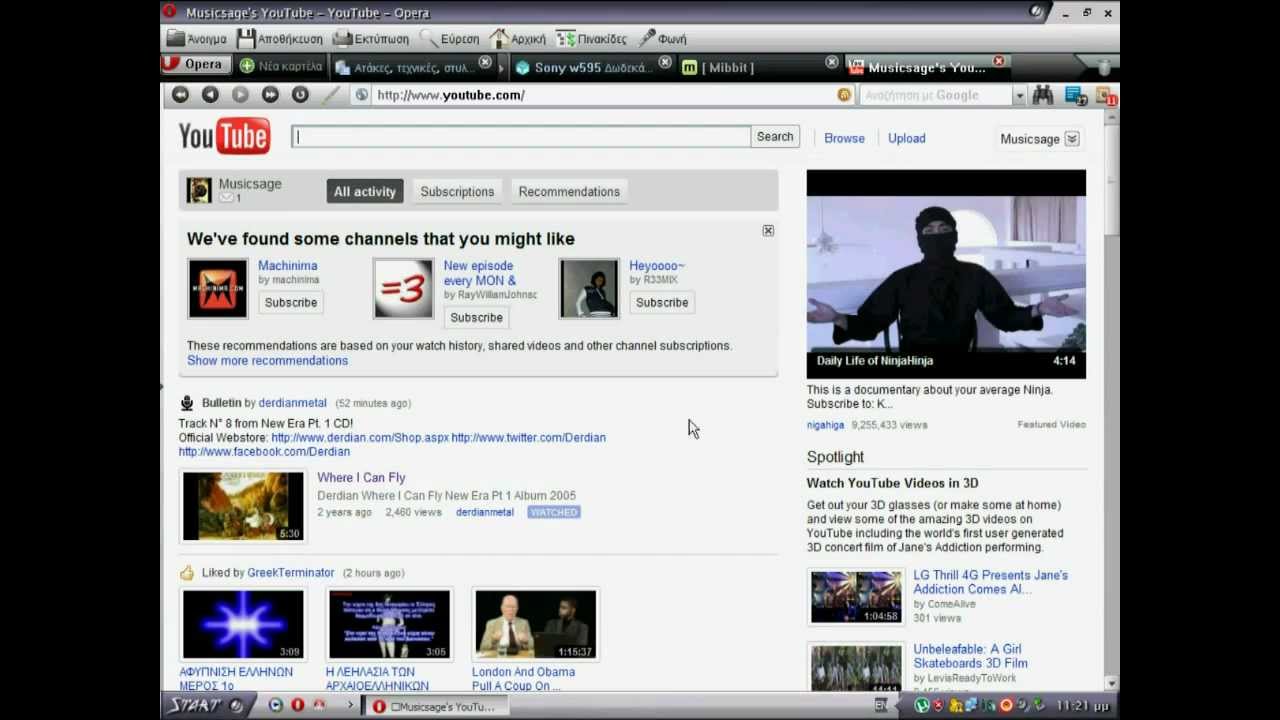Dismiss the channel recommendations box
The height and width of the screenshot is (720, 1280).
coord(768,231)
